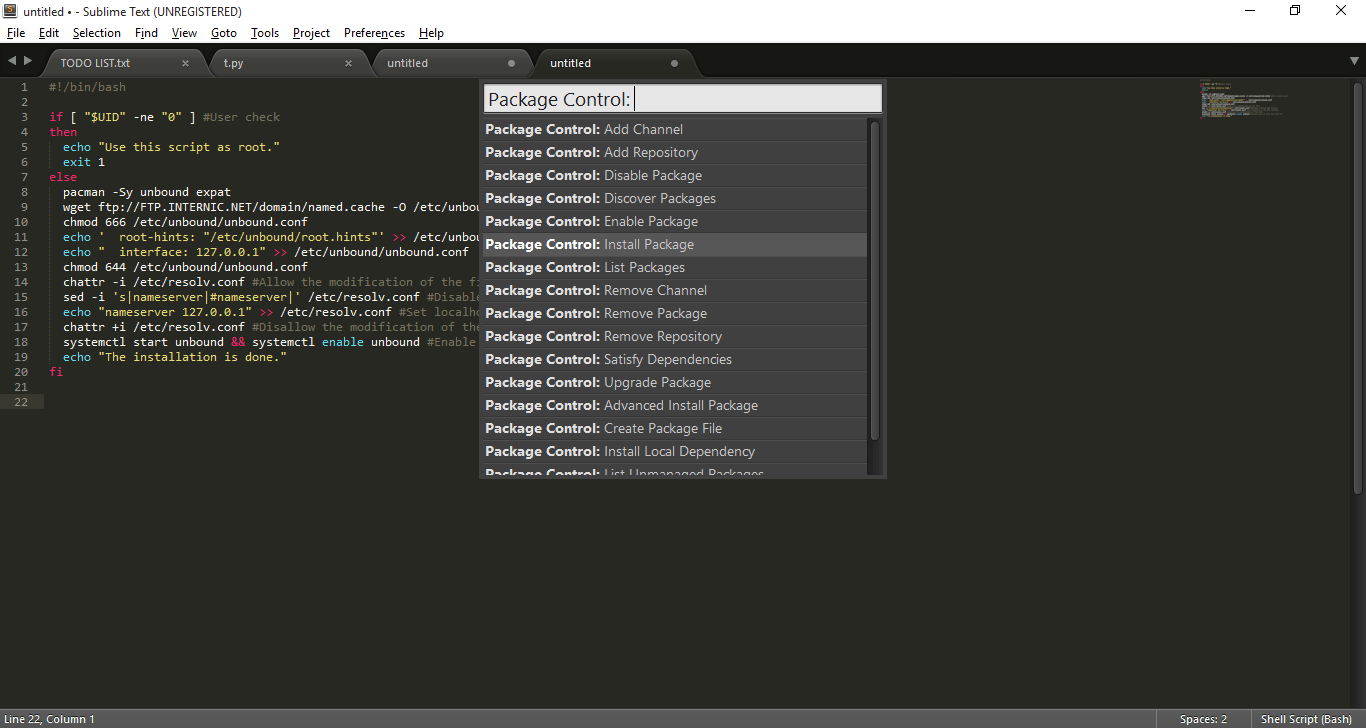
Task: Open the tab list dropdown arrow
Action: click(1354, 62)
